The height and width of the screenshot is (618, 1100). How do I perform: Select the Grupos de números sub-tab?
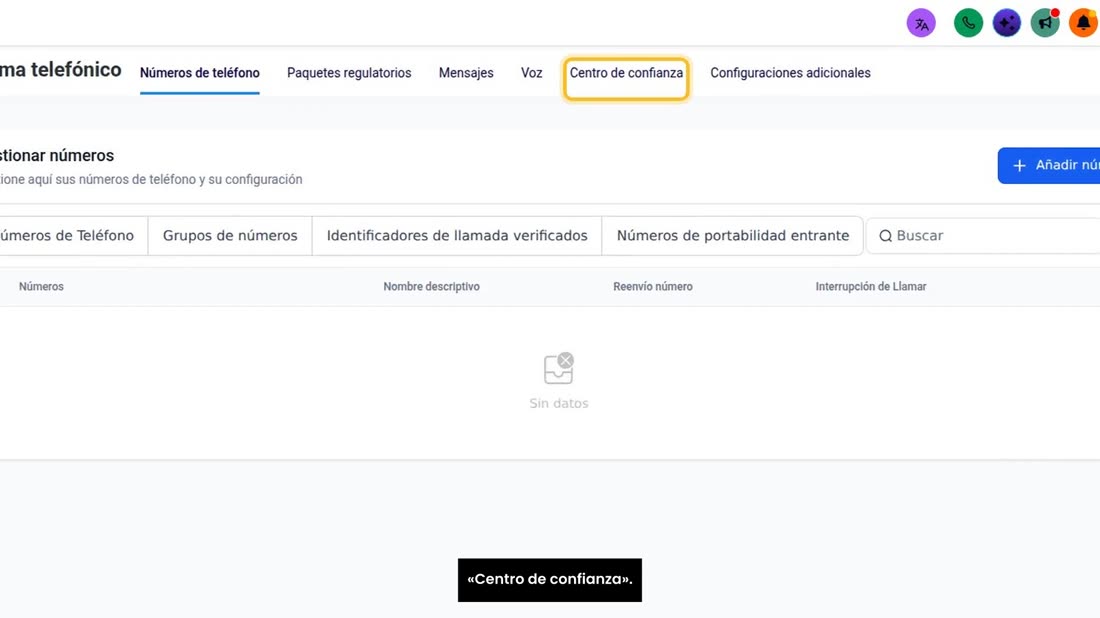[x=230, y=236]
